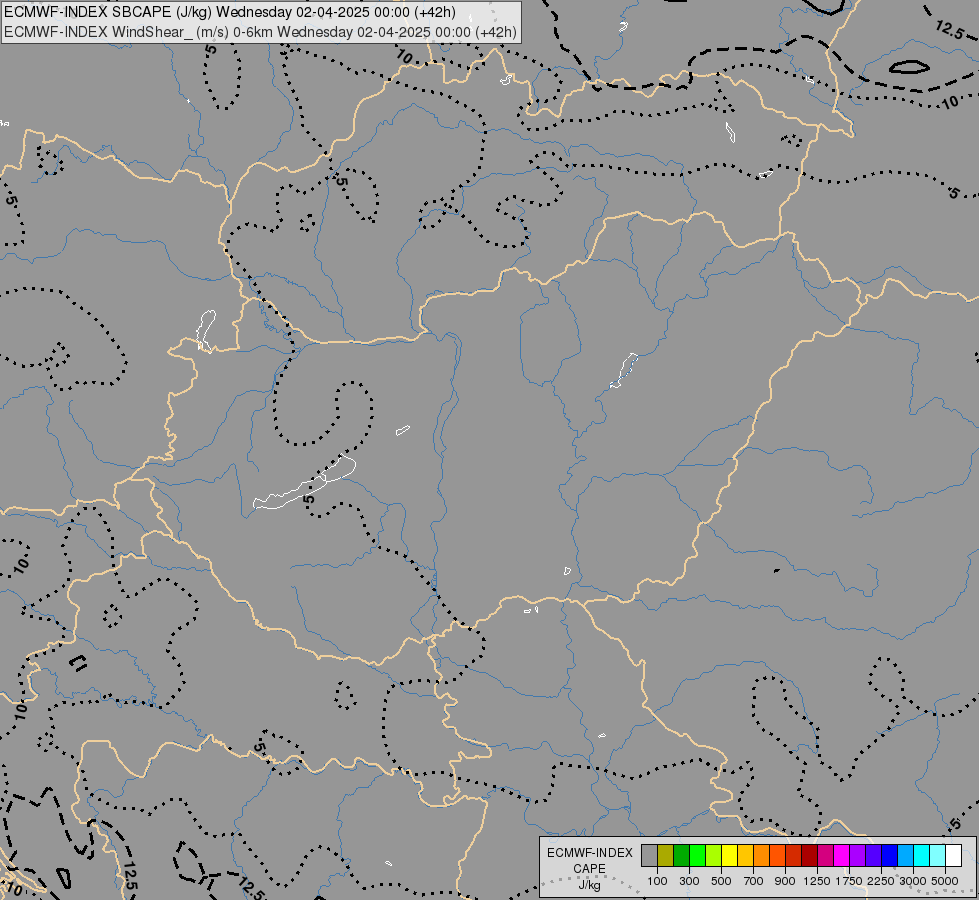The height and width of the screenshot is (900, 979).
Task: Click the legend value 500
Action: [x=721, y=881]
